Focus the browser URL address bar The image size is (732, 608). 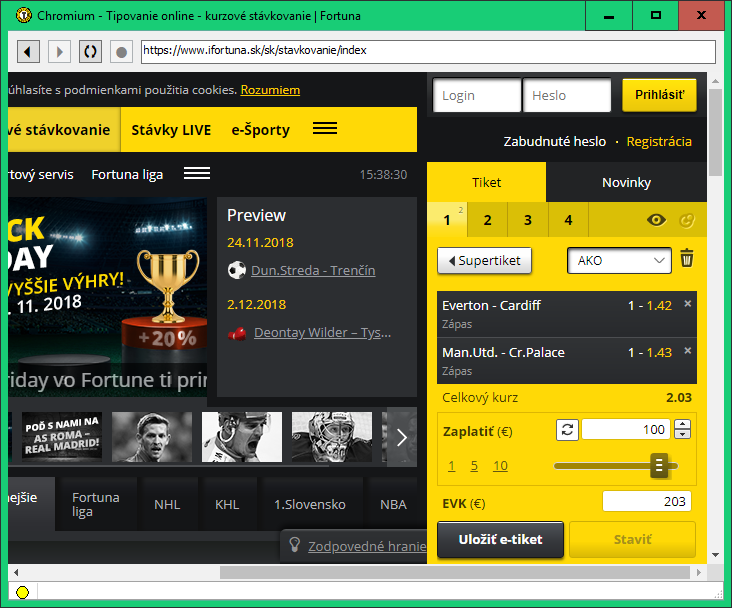428,51
